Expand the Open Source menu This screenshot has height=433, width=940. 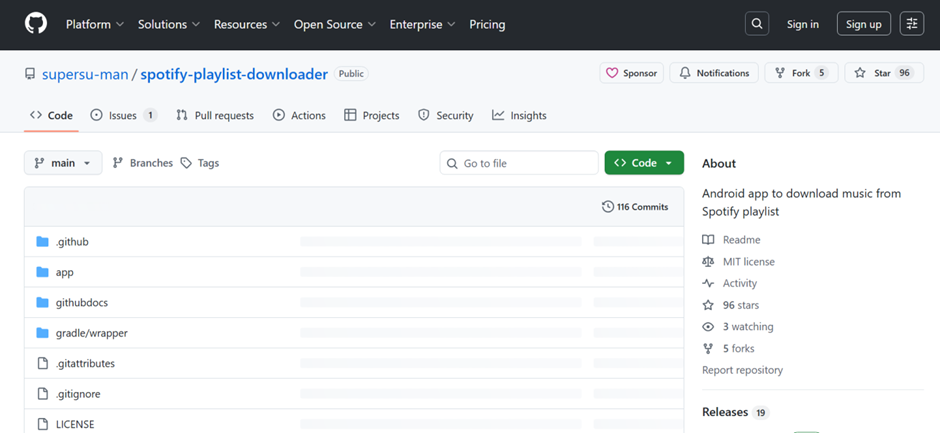point(335,25)
